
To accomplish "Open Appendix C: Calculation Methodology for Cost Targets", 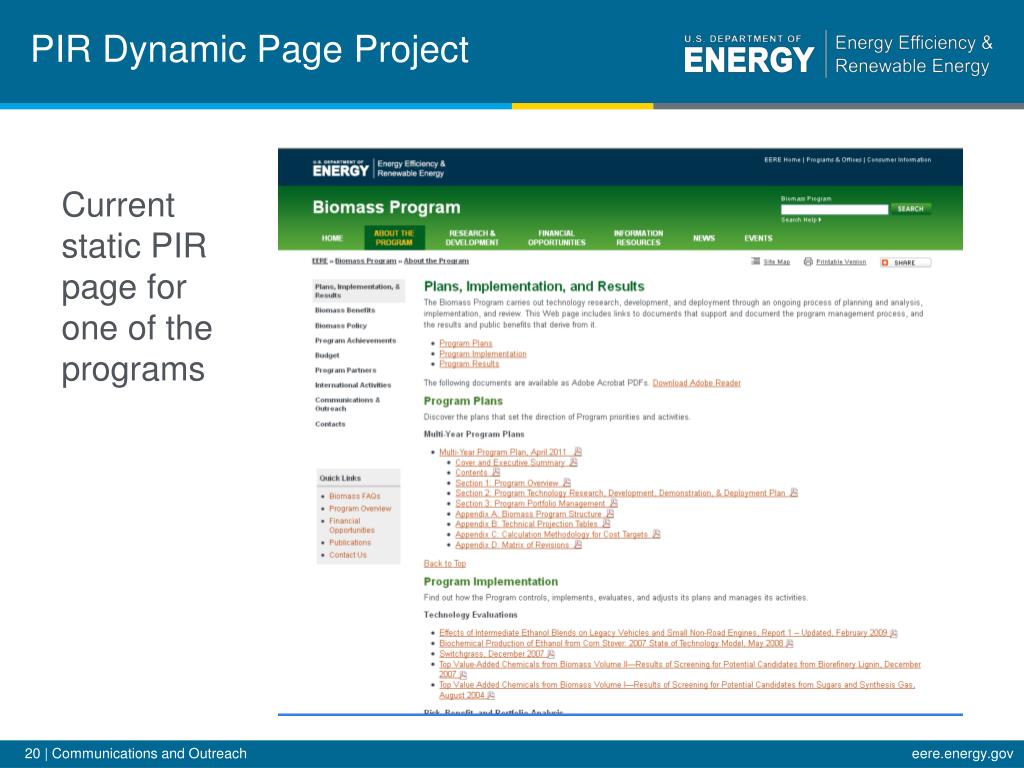I will pyautogui.click(x=552, y=534).
